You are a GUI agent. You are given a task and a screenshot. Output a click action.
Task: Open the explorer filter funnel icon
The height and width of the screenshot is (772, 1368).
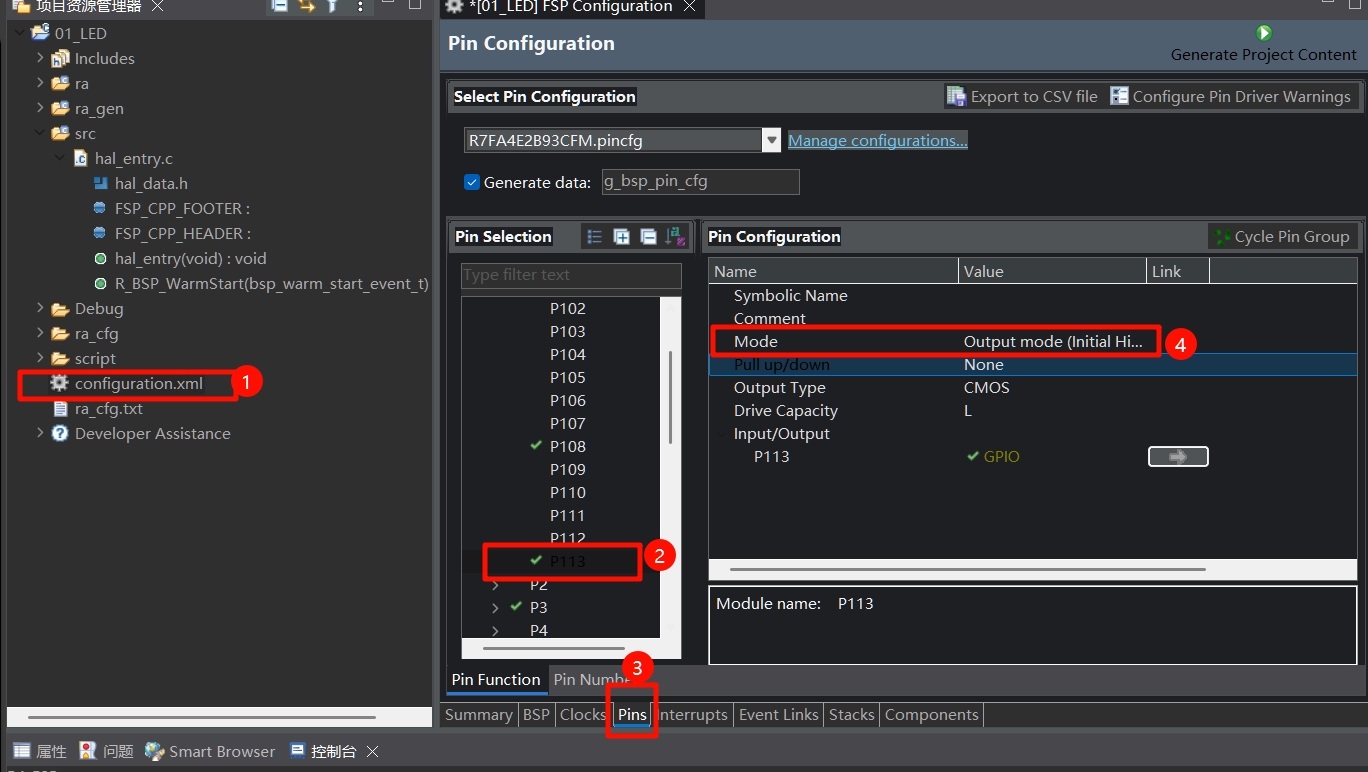[x=333, y=6]
